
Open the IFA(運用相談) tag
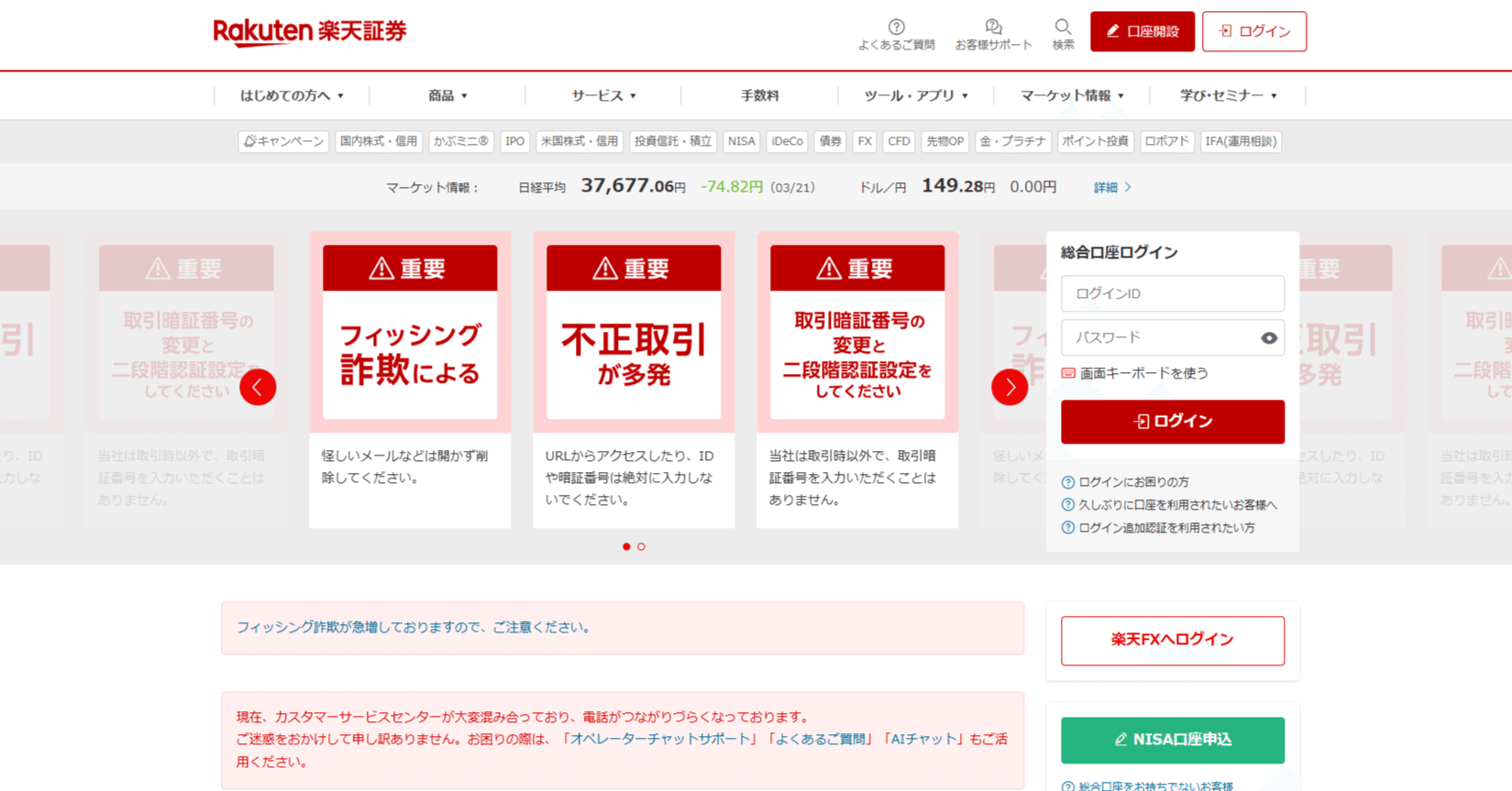[x=1241, y=141]
